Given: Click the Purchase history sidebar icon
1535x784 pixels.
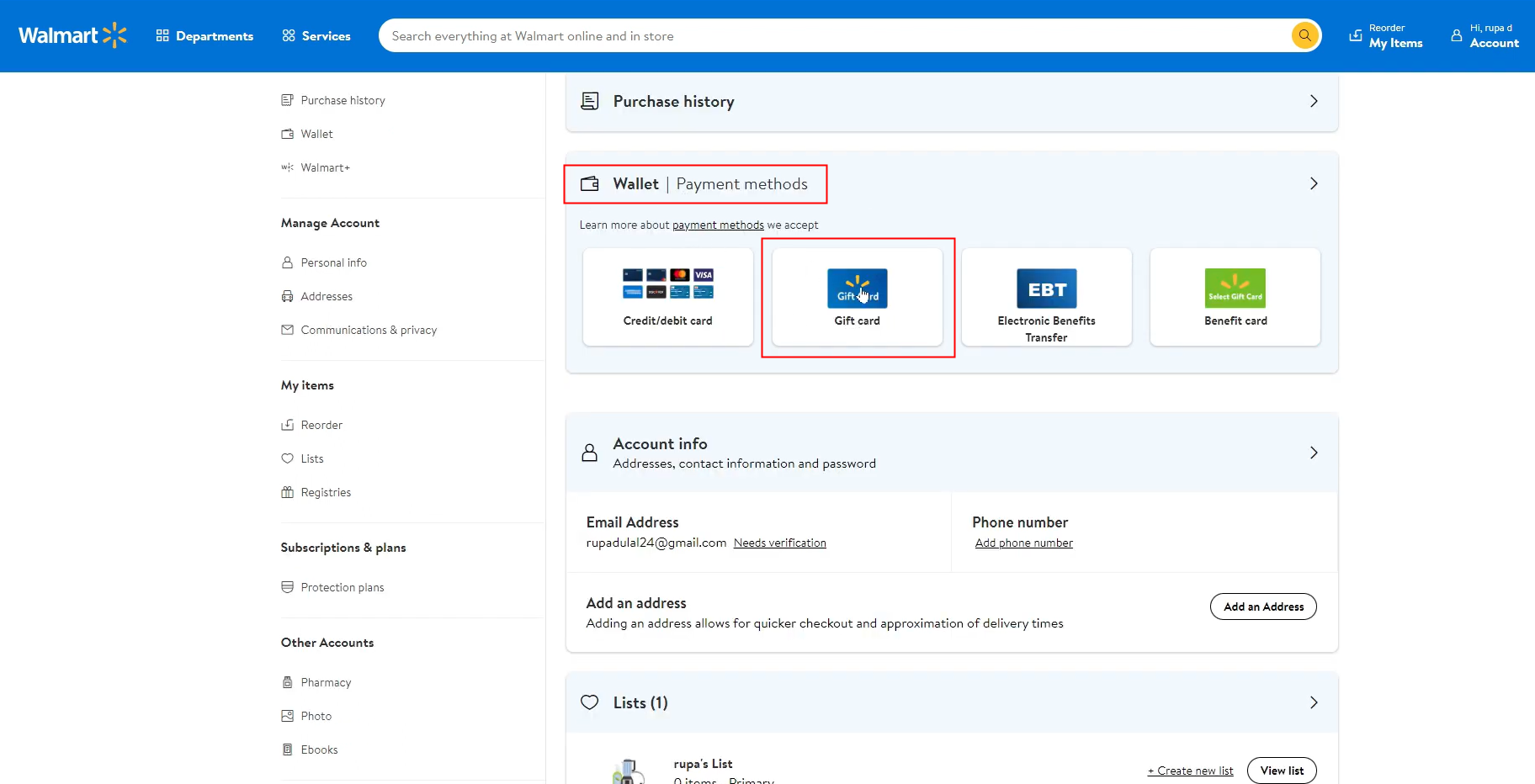Looking at the screenshot, I should click(x=287, y=100).
